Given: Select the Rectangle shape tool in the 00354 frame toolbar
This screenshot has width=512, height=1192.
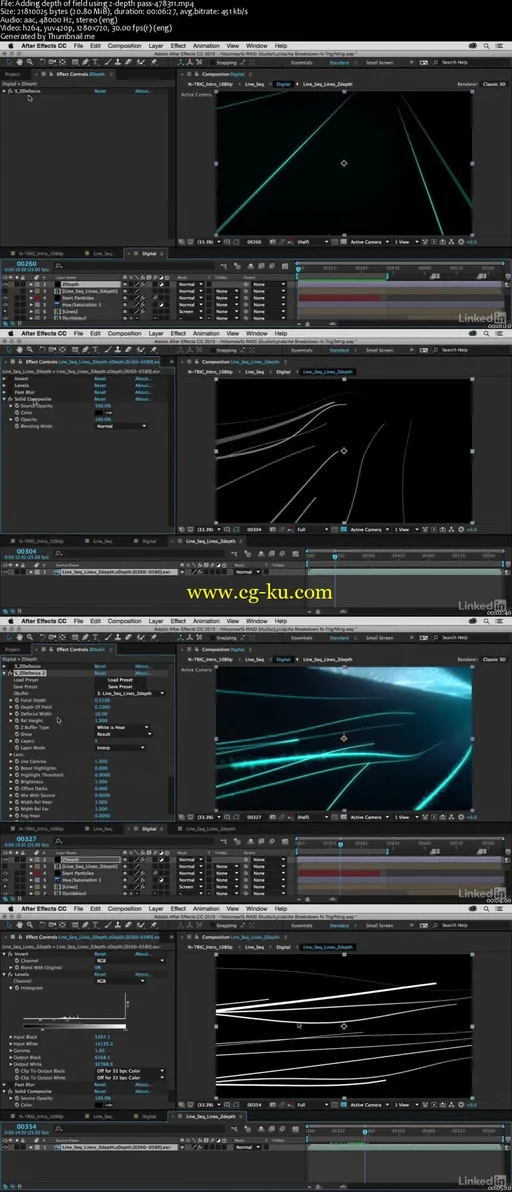Looking at the screenshot, I should click(x=75, y=924).
